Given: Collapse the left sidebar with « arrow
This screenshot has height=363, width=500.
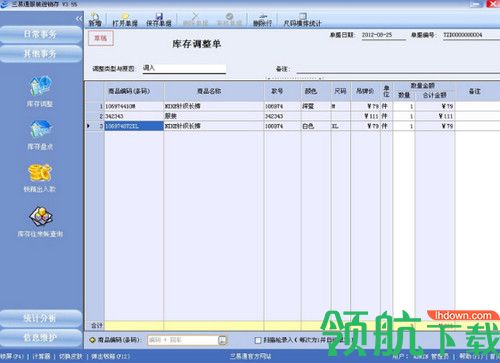Looking at the screenshot, I should [79, 19].
